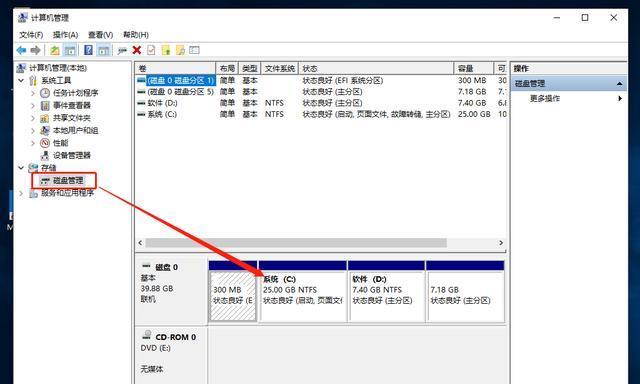Select the CD-ROM 0 DVD (E:) label panel
640x384 pixels.
(171, 355)
